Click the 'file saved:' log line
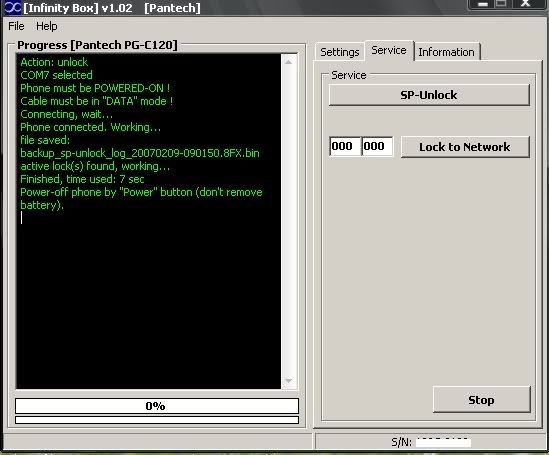 (45, 140)
